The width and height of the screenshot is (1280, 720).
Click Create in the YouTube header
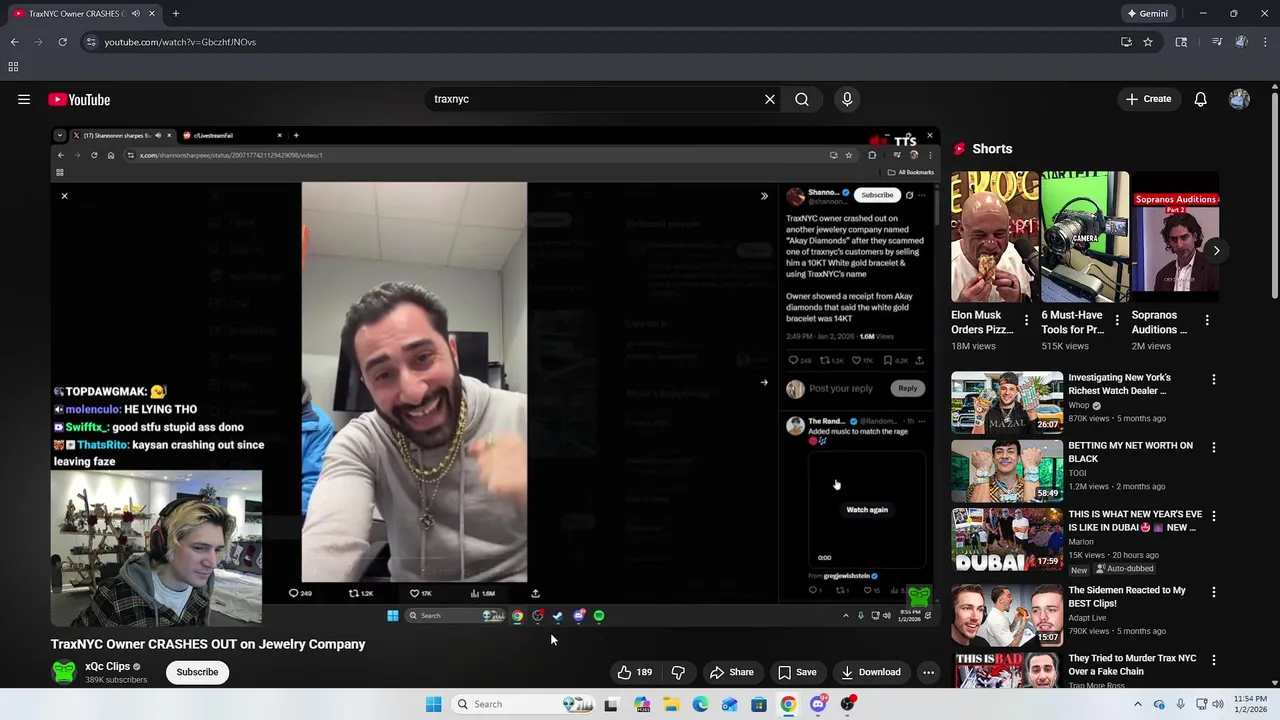click(x=1148, y=99)
